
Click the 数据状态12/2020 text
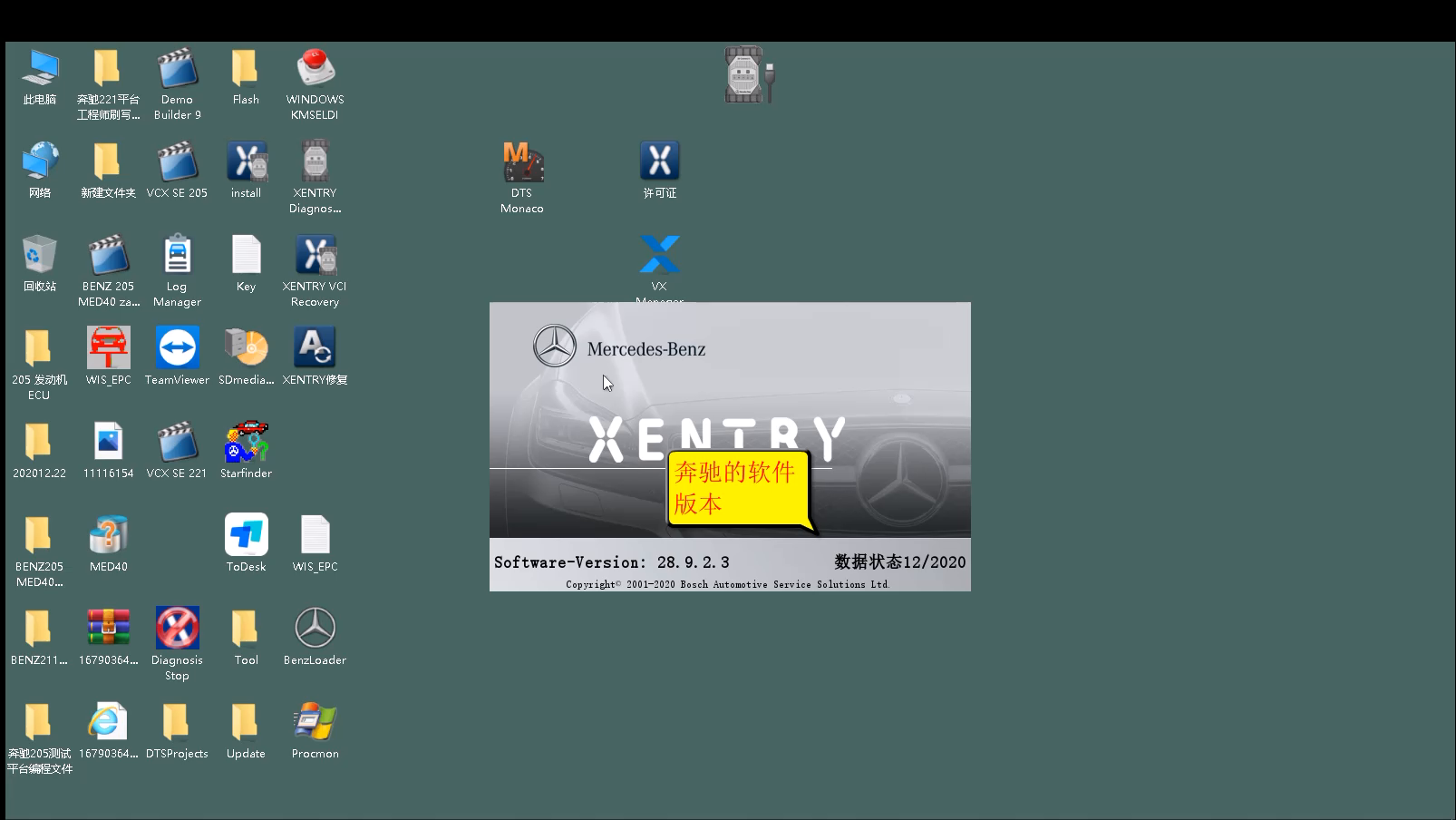tap(900, 562)
